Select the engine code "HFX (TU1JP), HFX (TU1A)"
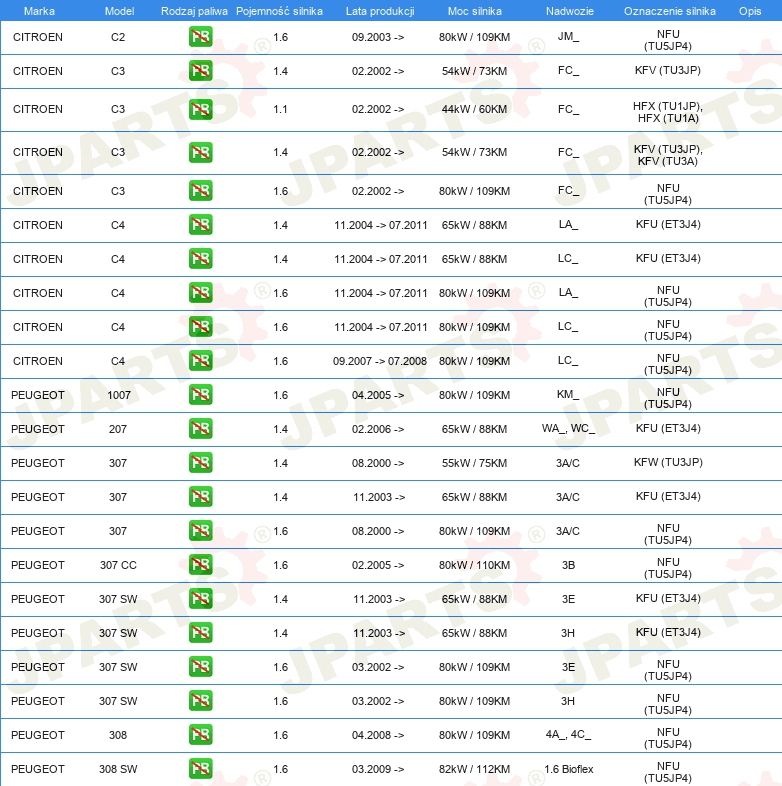Image resolution: width=782 pixels, height=786 pixels. pyautogui.click(x=668, y=112)
